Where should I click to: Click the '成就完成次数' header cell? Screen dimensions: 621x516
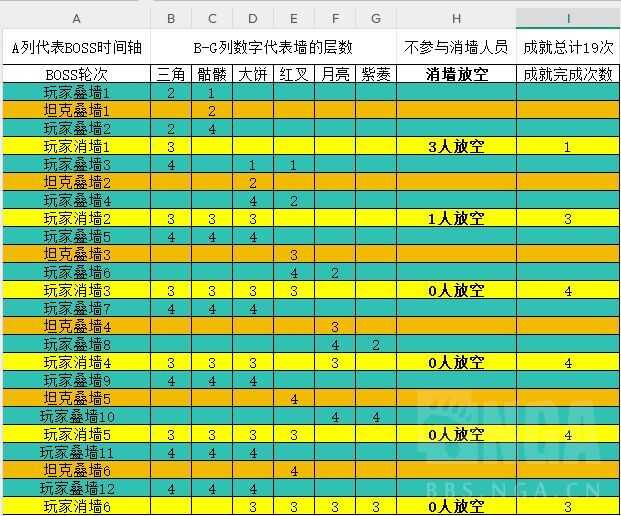[x=568, y=74]
